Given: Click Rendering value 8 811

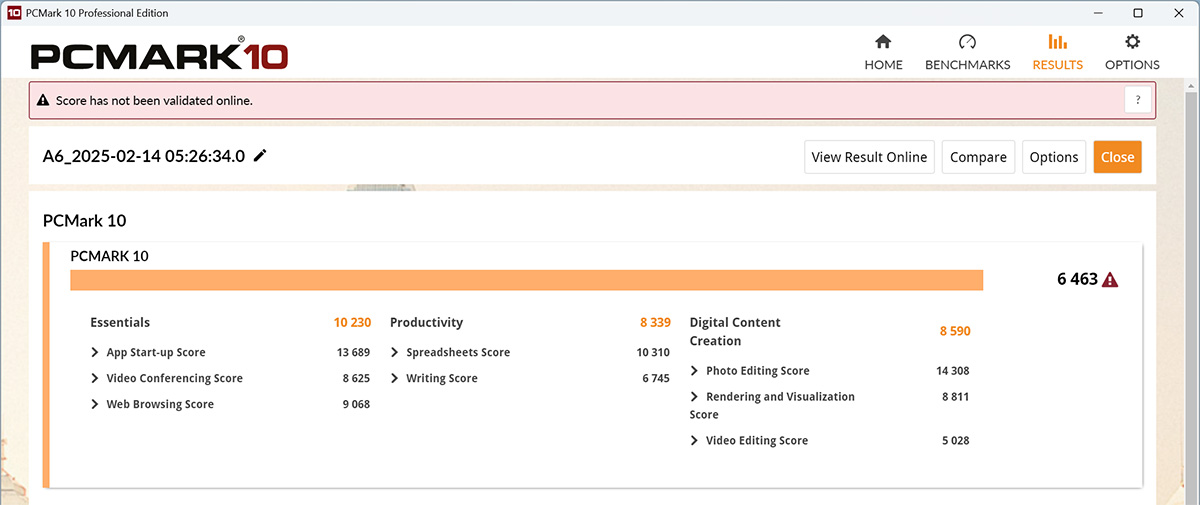Looking at the screenshot, I should (955, 397).
